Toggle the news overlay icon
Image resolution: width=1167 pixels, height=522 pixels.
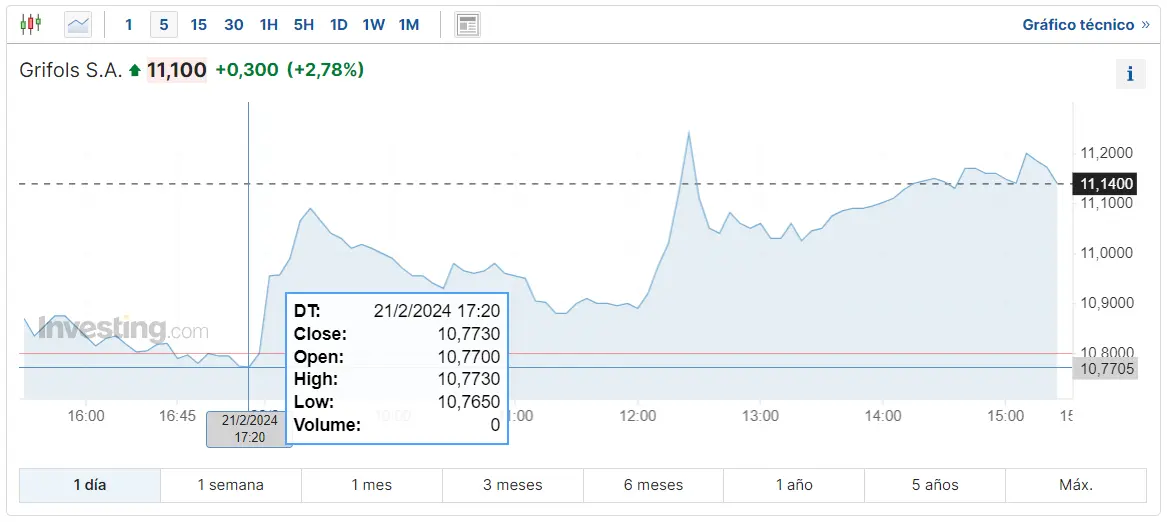click(467, 24)
